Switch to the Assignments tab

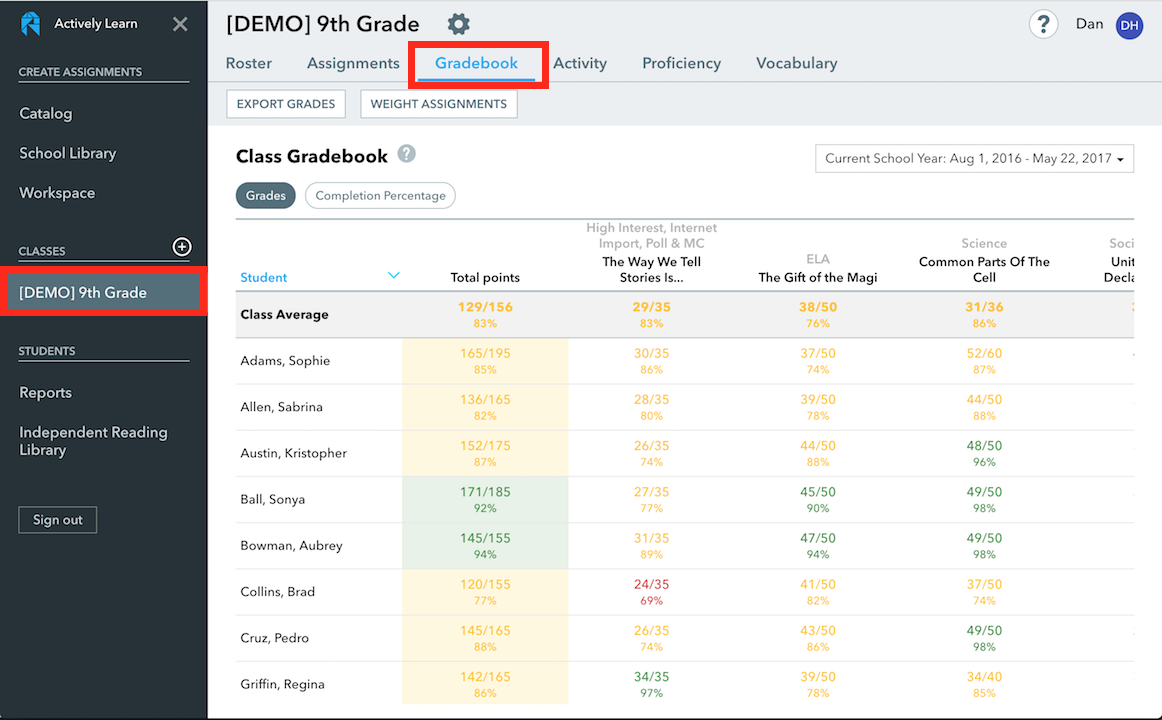click(353, 63)
